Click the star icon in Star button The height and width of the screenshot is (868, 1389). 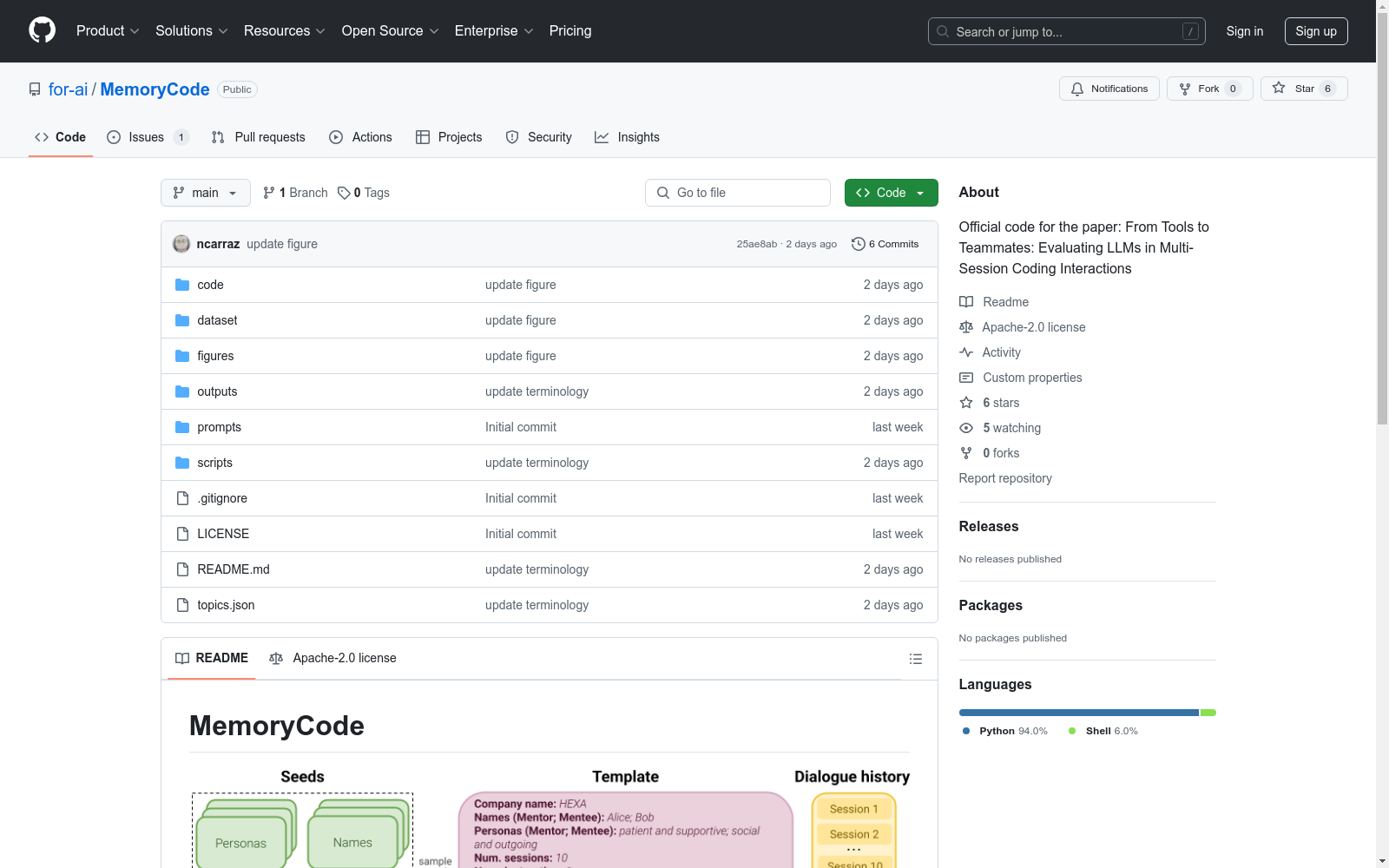pos(1279,88)
